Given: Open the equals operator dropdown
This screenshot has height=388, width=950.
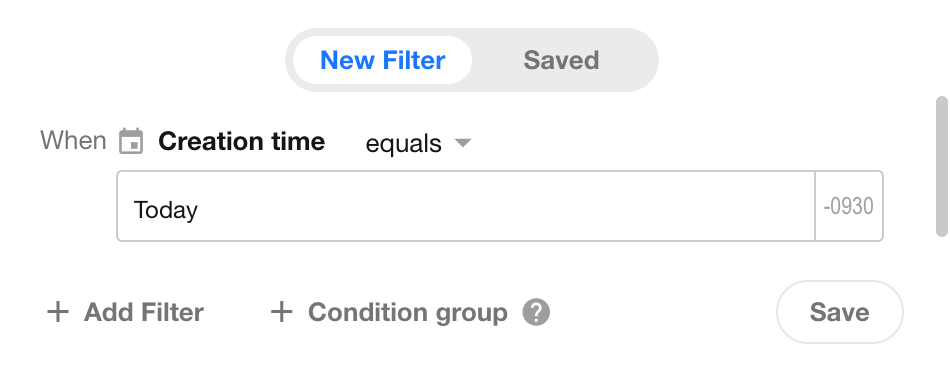Looking at the screenshot, I should click(418, 144).
